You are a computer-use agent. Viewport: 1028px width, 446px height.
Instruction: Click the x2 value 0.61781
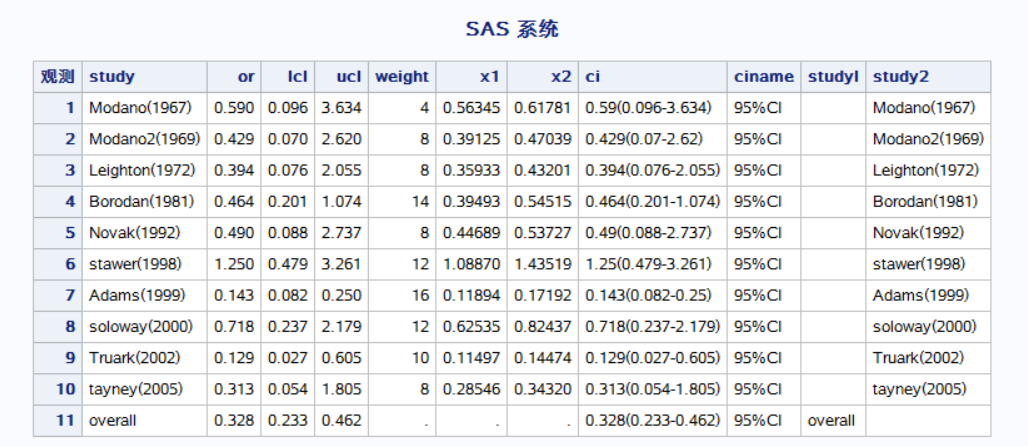click(542, 108)
